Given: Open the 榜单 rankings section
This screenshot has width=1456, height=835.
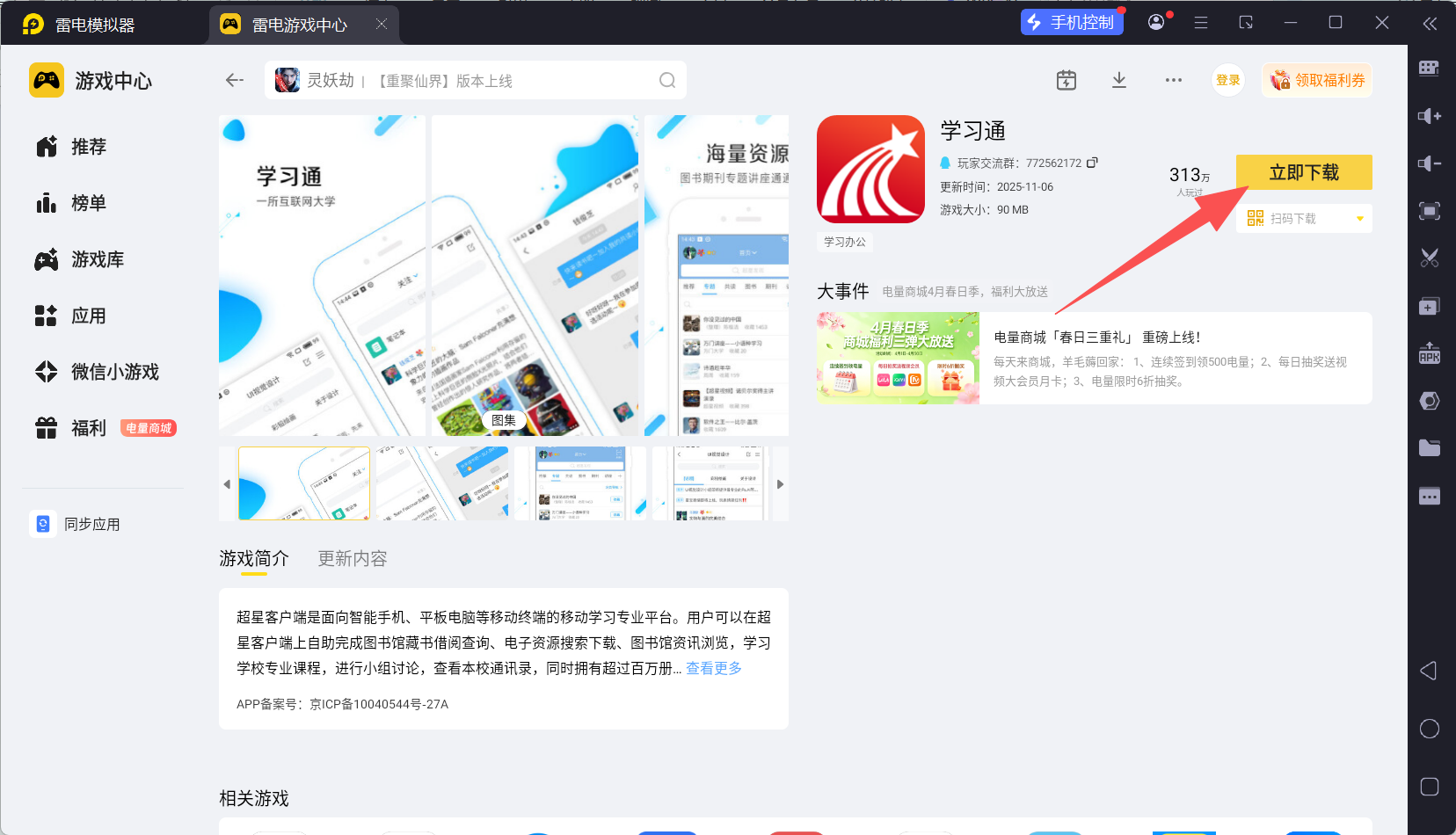Looking at the screenshot, I should 88,203.
